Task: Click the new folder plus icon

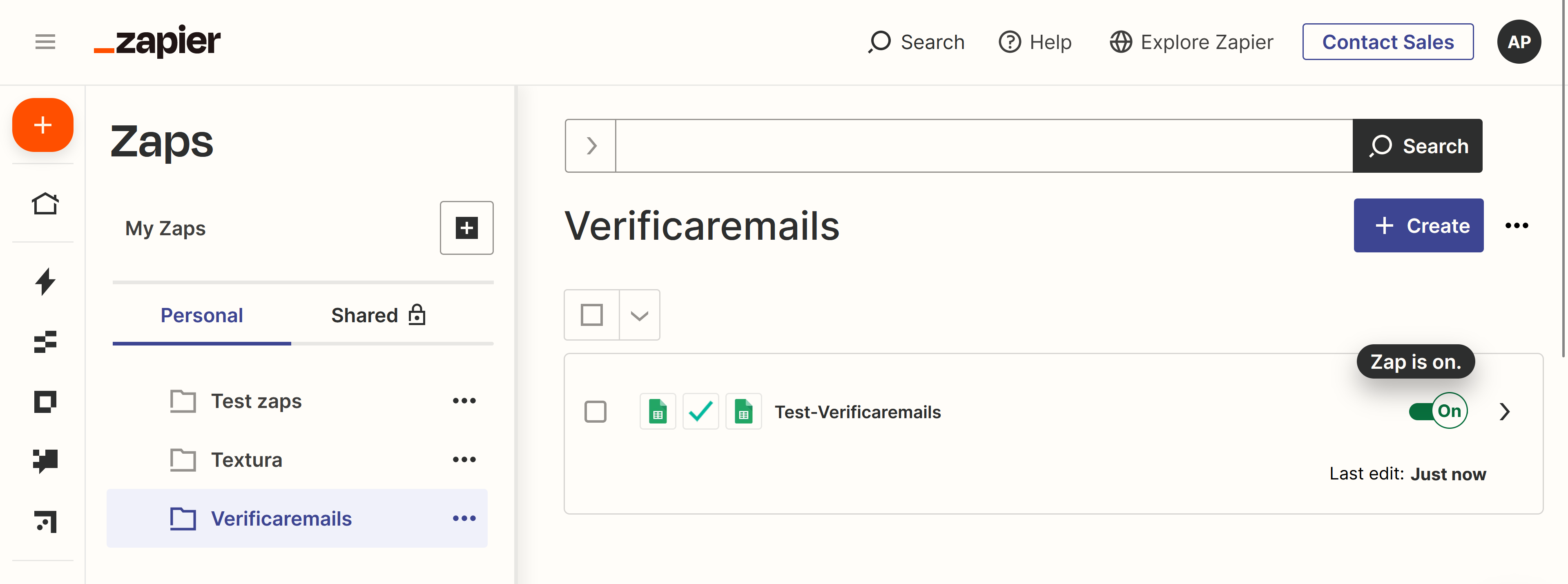Action: (x=467, y=227)
